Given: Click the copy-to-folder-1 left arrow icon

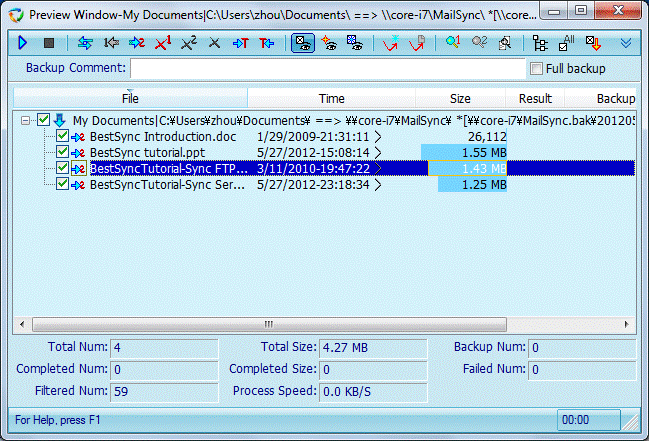Looking at the screenshot, I should click(111, 43).
